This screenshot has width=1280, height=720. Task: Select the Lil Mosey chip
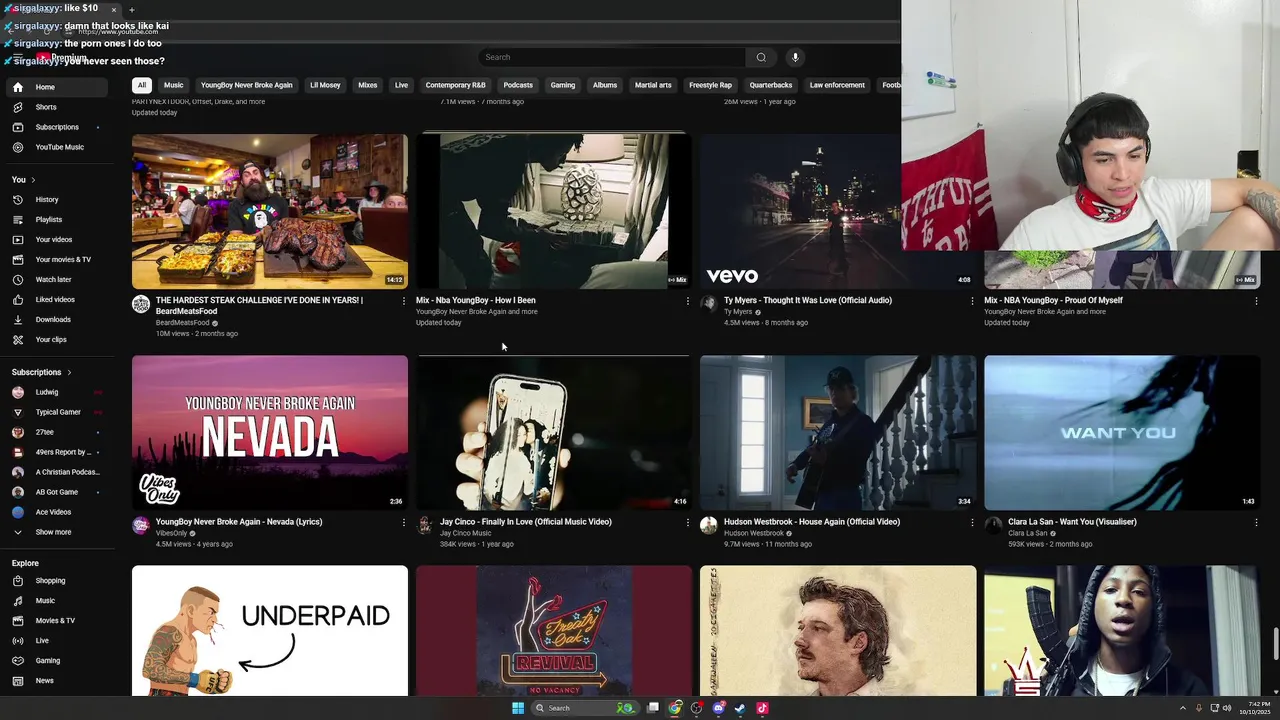click(x=325, y=85)
